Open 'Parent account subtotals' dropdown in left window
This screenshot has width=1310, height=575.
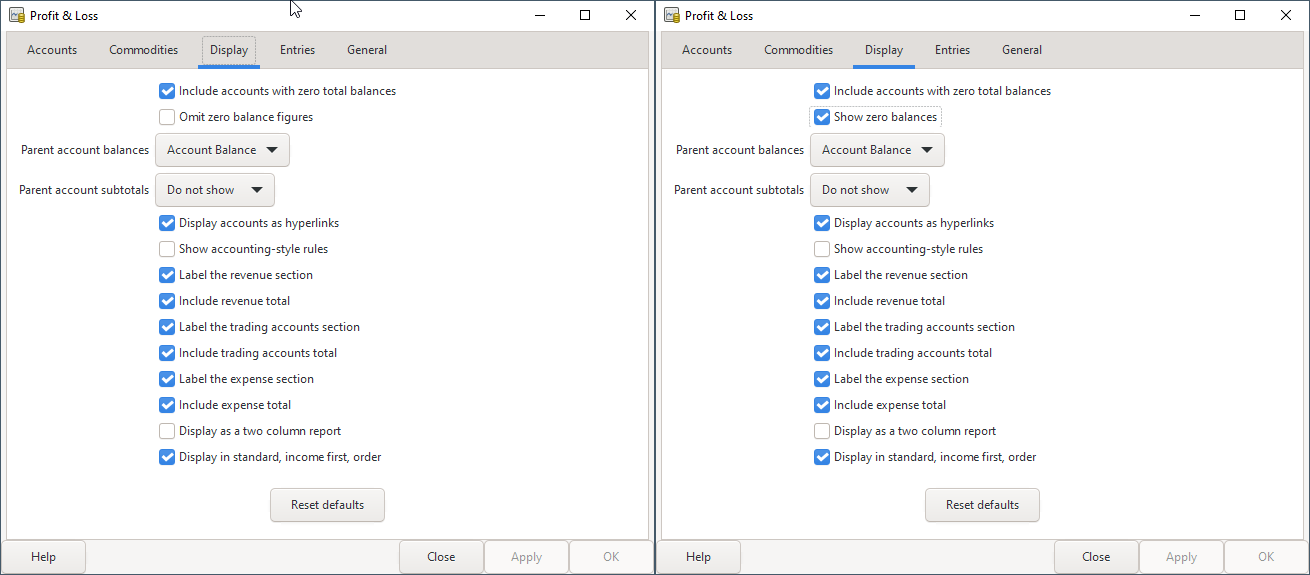[x=214, y=190]
